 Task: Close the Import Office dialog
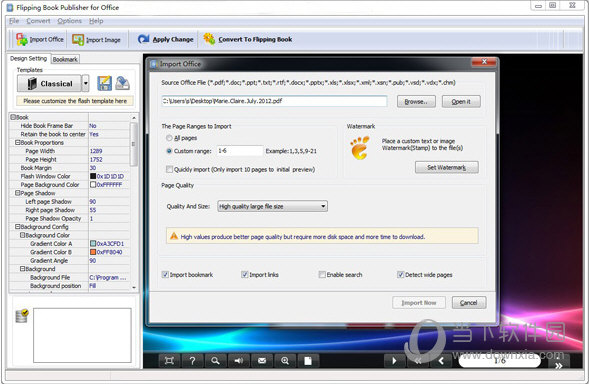(484, 61)
